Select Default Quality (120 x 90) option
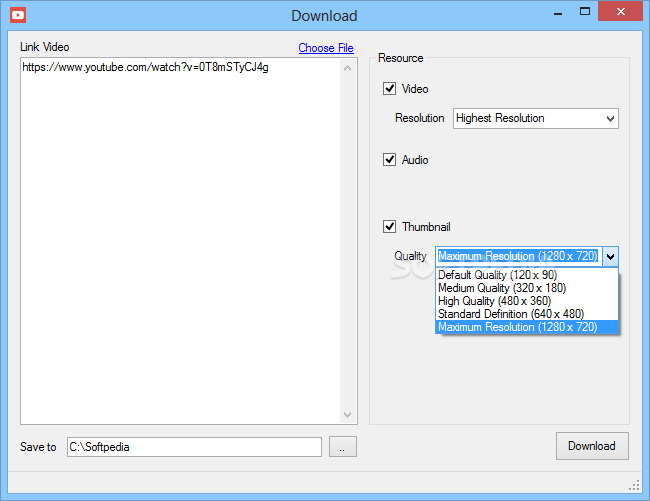The width and height of the screenshot is (650, 501). click(x=526, y=275)
